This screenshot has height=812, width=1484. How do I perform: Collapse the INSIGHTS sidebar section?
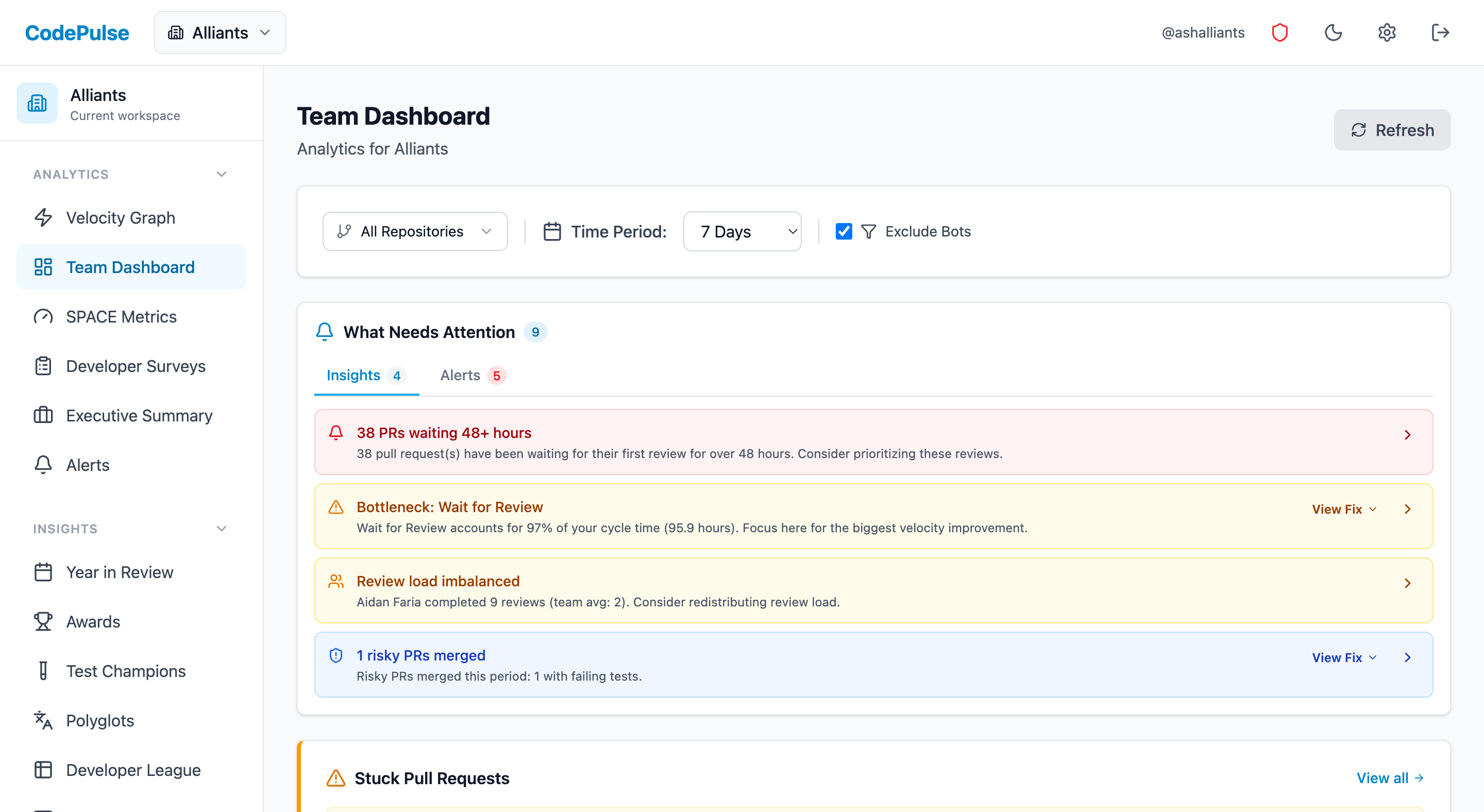pyautogui.click(x=221, y=528)
